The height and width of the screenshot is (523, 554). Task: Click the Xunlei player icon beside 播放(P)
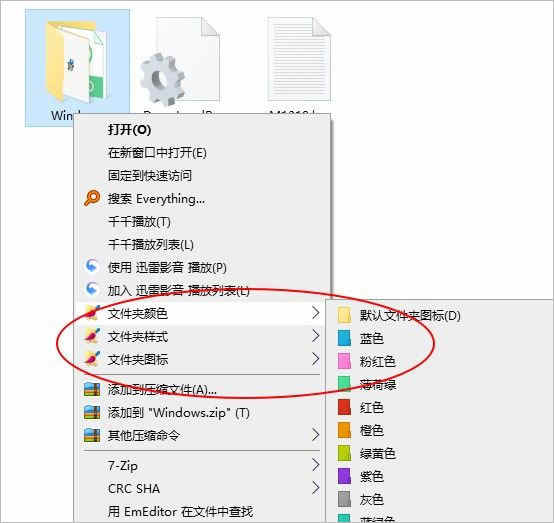[92, 266]
